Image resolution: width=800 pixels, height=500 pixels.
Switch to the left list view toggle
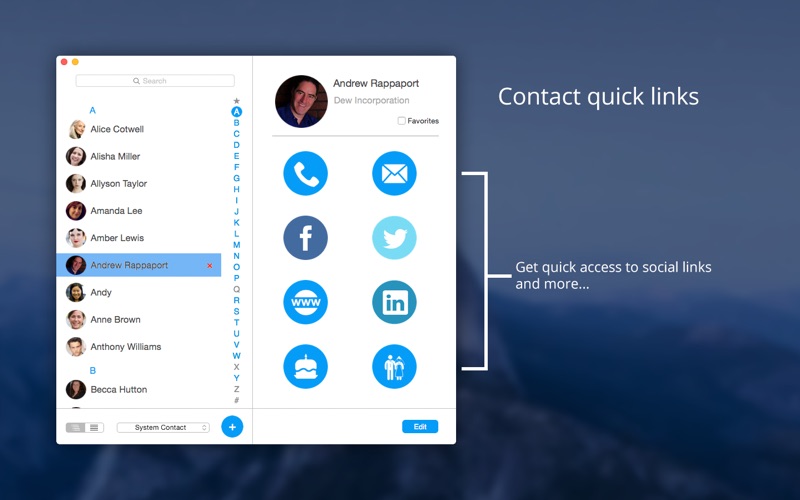pos(76,428)
